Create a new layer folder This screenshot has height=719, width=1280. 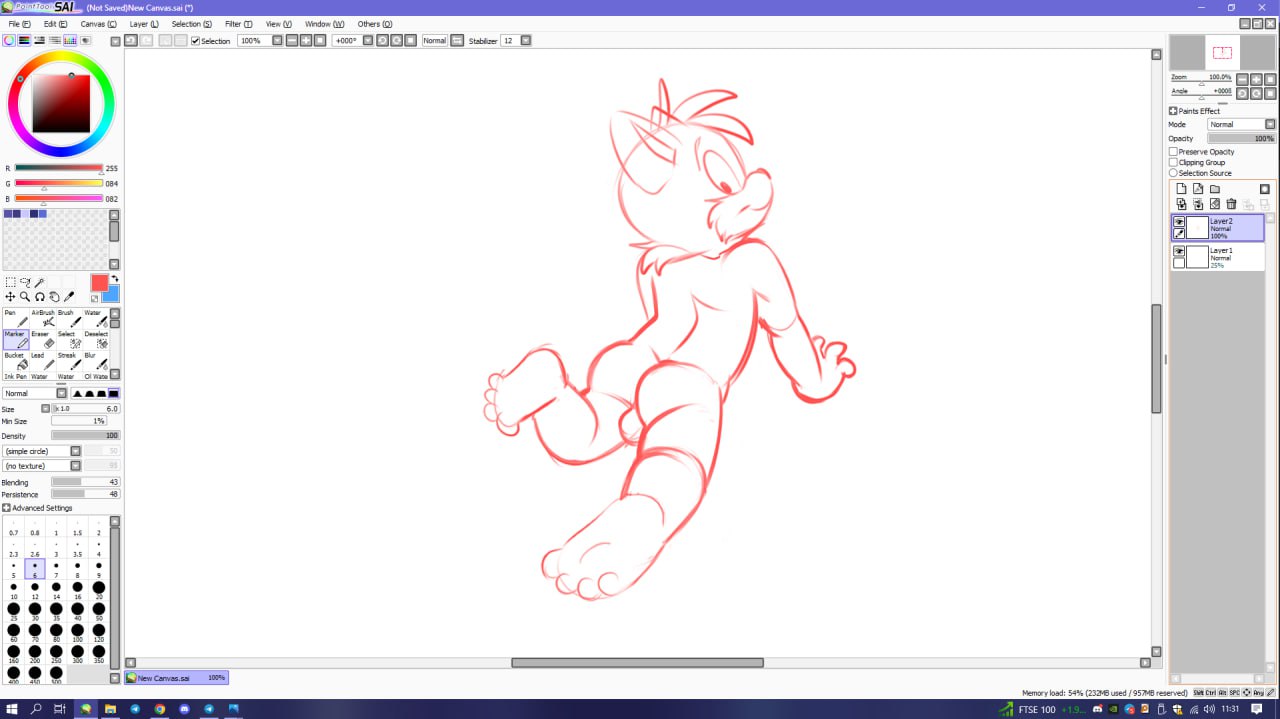point(1214,189)
